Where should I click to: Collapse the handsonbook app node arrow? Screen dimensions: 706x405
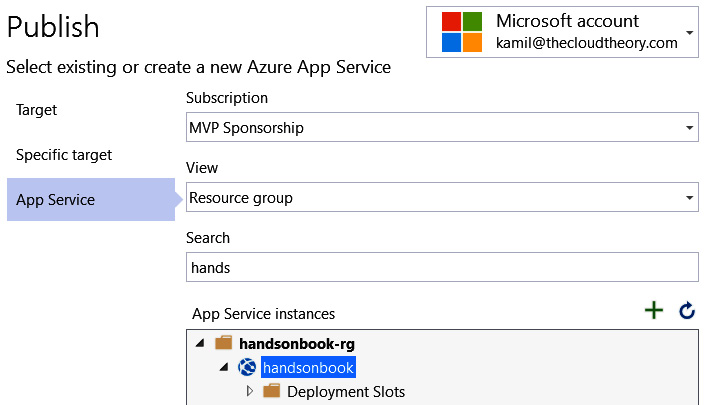click(x=224, y=367)
